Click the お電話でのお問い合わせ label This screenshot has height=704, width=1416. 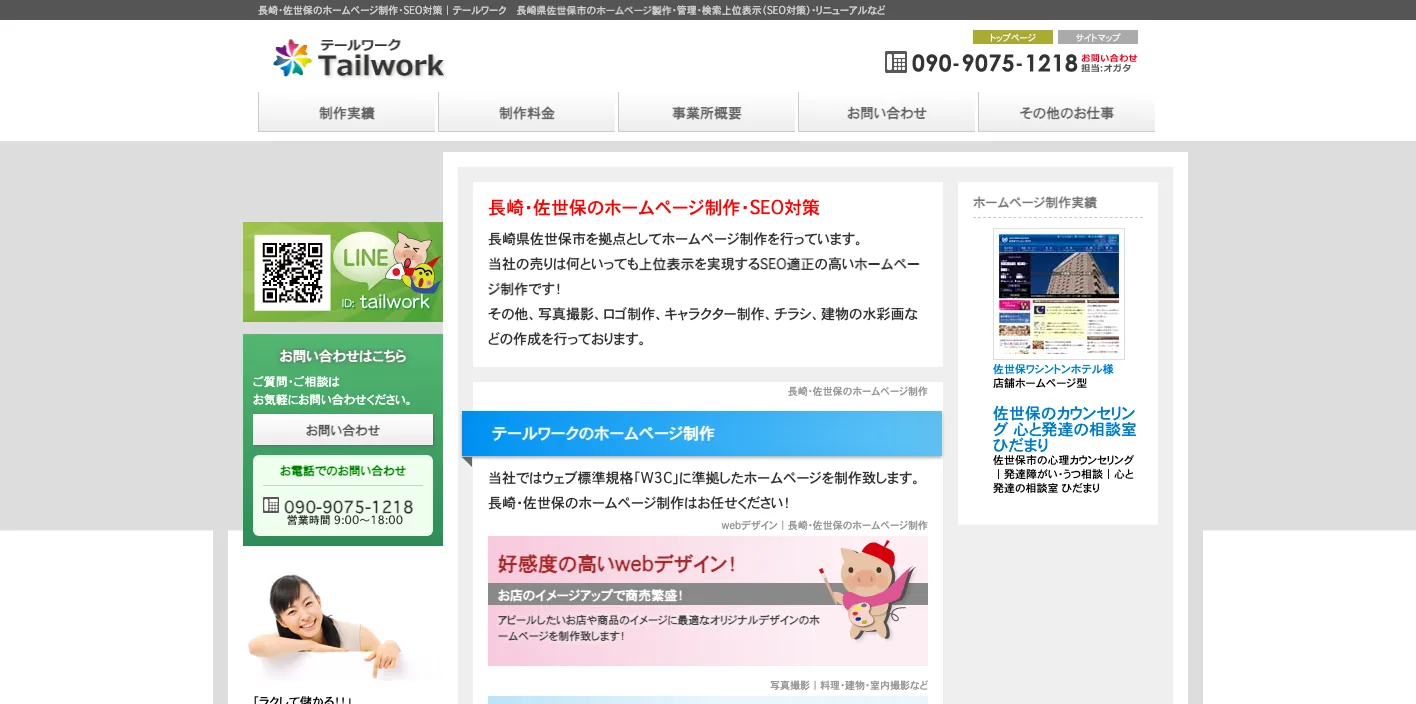(x=343, y=470)
